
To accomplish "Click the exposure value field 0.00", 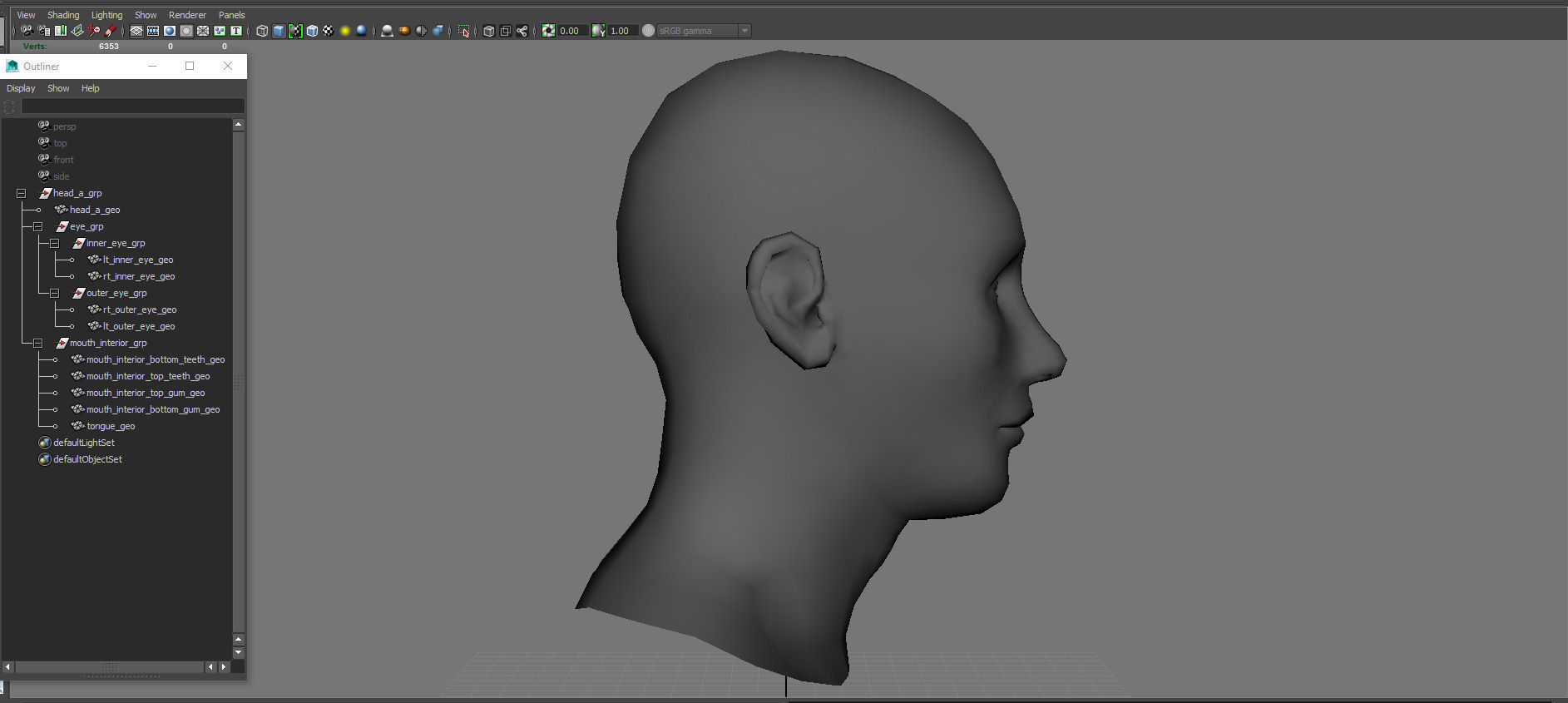I will [572, 31].
